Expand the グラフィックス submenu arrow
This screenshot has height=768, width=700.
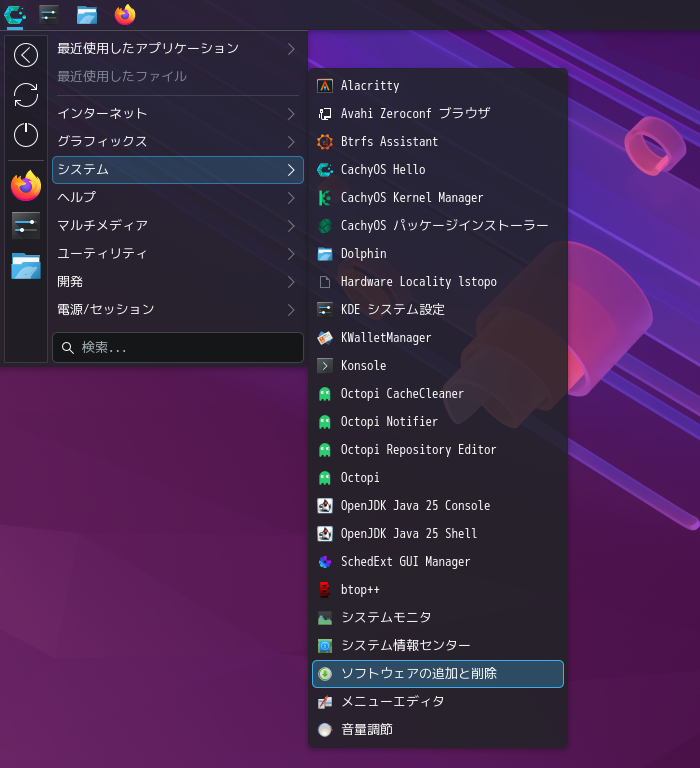[x=291, y=142]
